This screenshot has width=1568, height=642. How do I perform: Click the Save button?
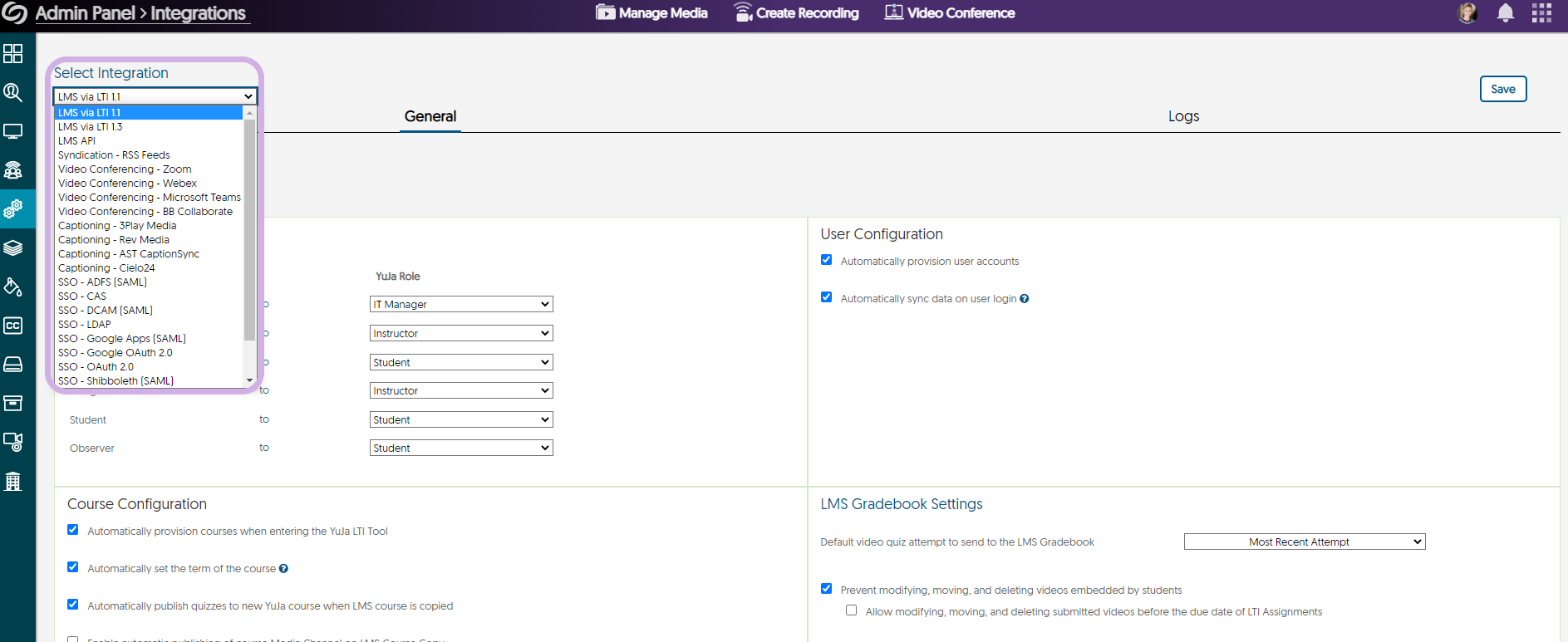tap(1502, 89)
